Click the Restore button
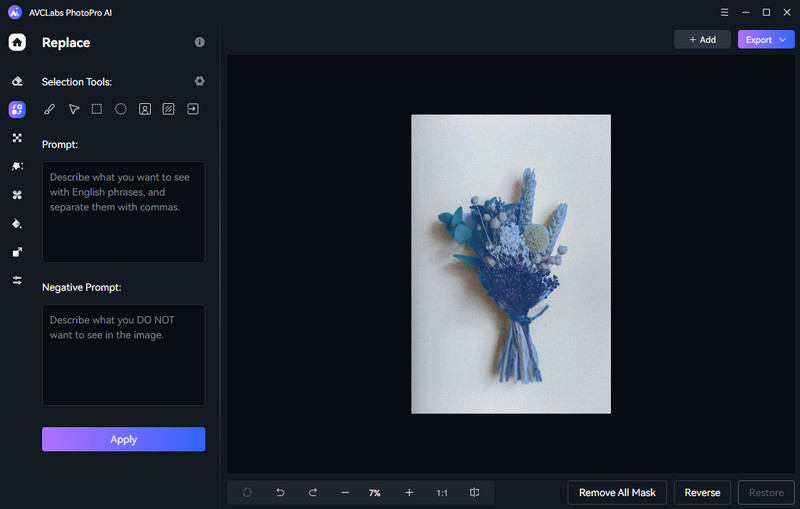This screenshot has width=800, height=509. (766, 493)
